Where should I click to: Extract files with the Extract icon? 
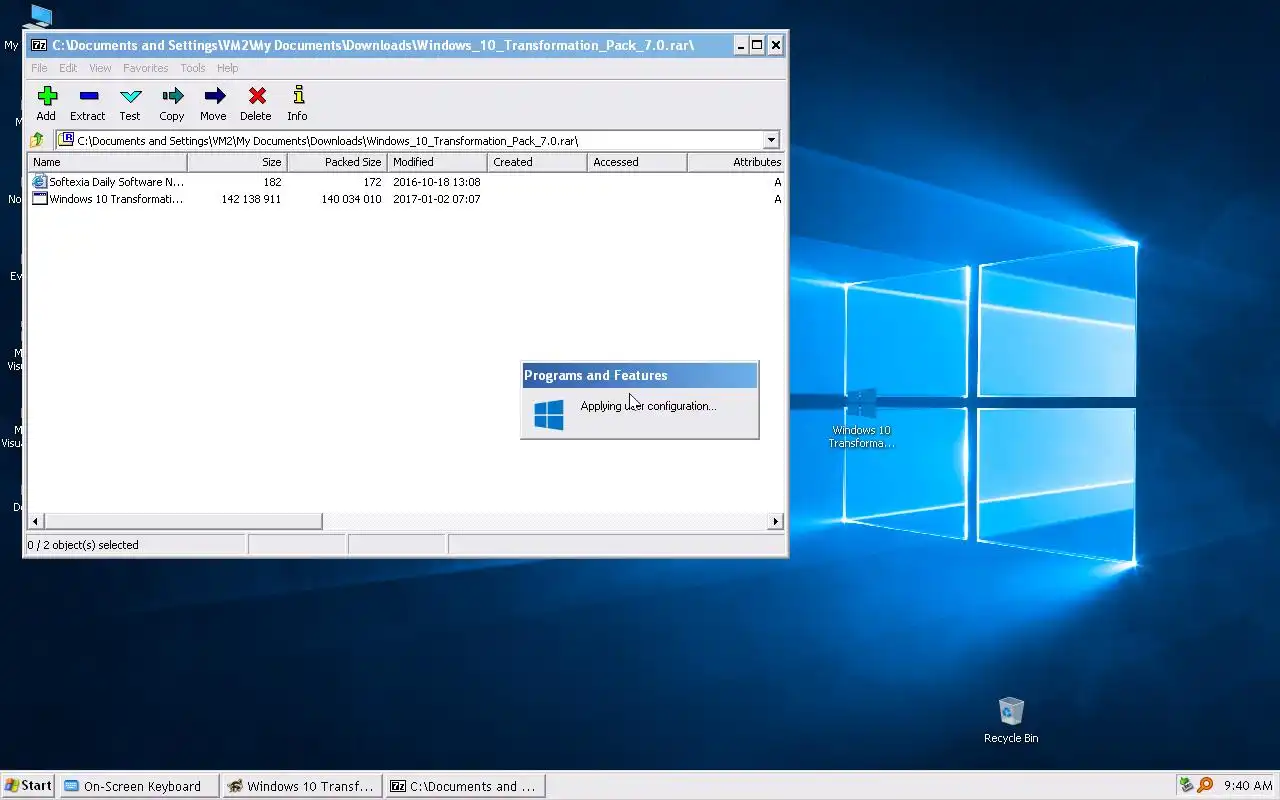[x=88, y=96]
